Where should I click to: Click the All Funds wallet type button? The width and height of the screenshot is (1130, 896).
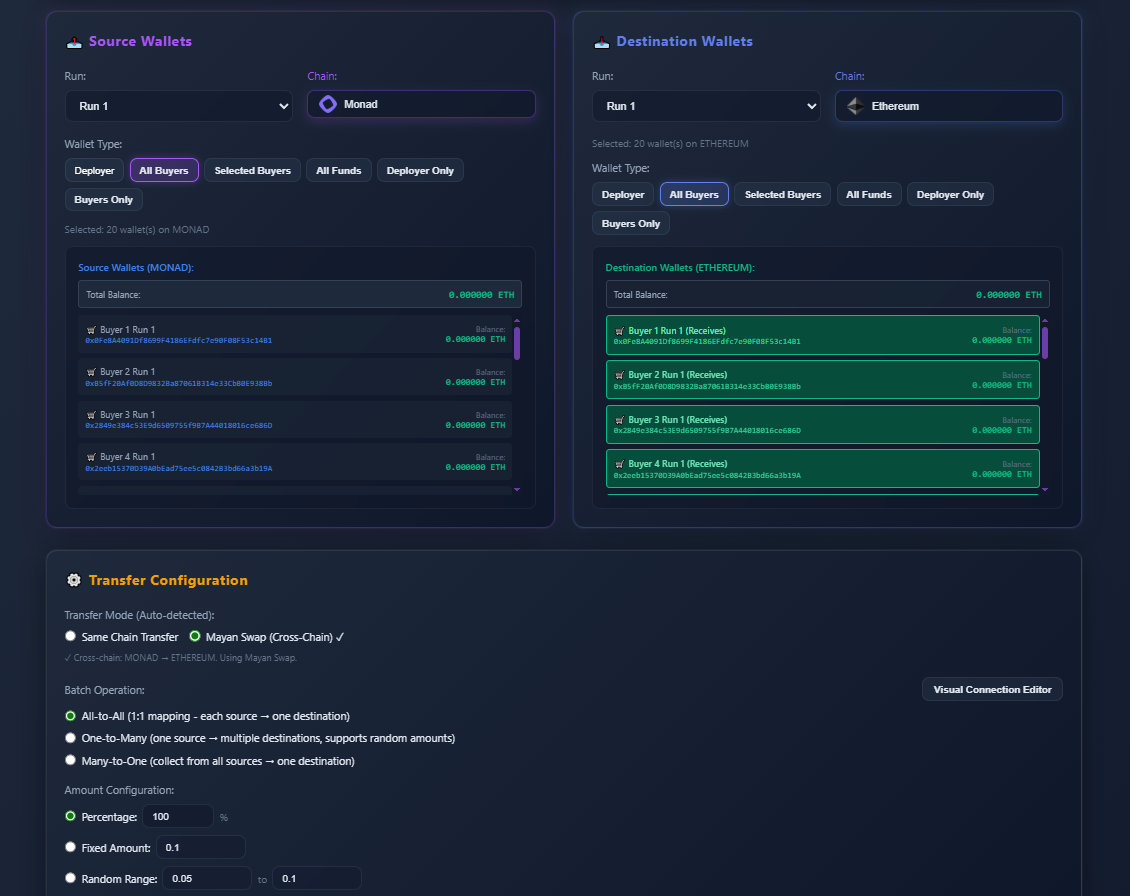338,170
